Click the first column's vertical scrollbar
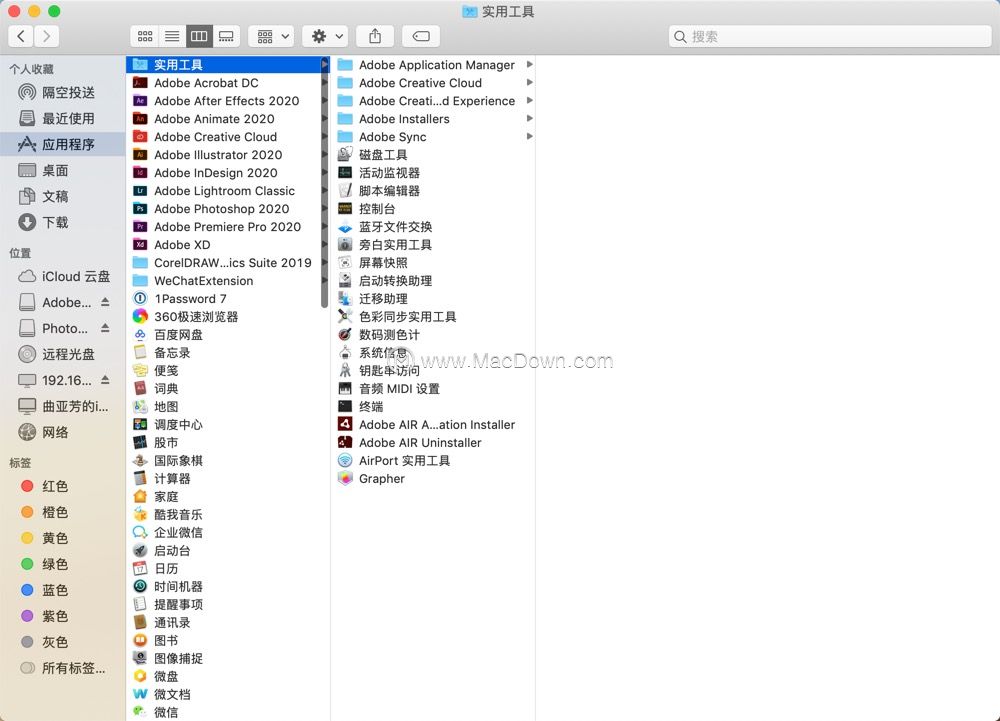 [324, 182]
